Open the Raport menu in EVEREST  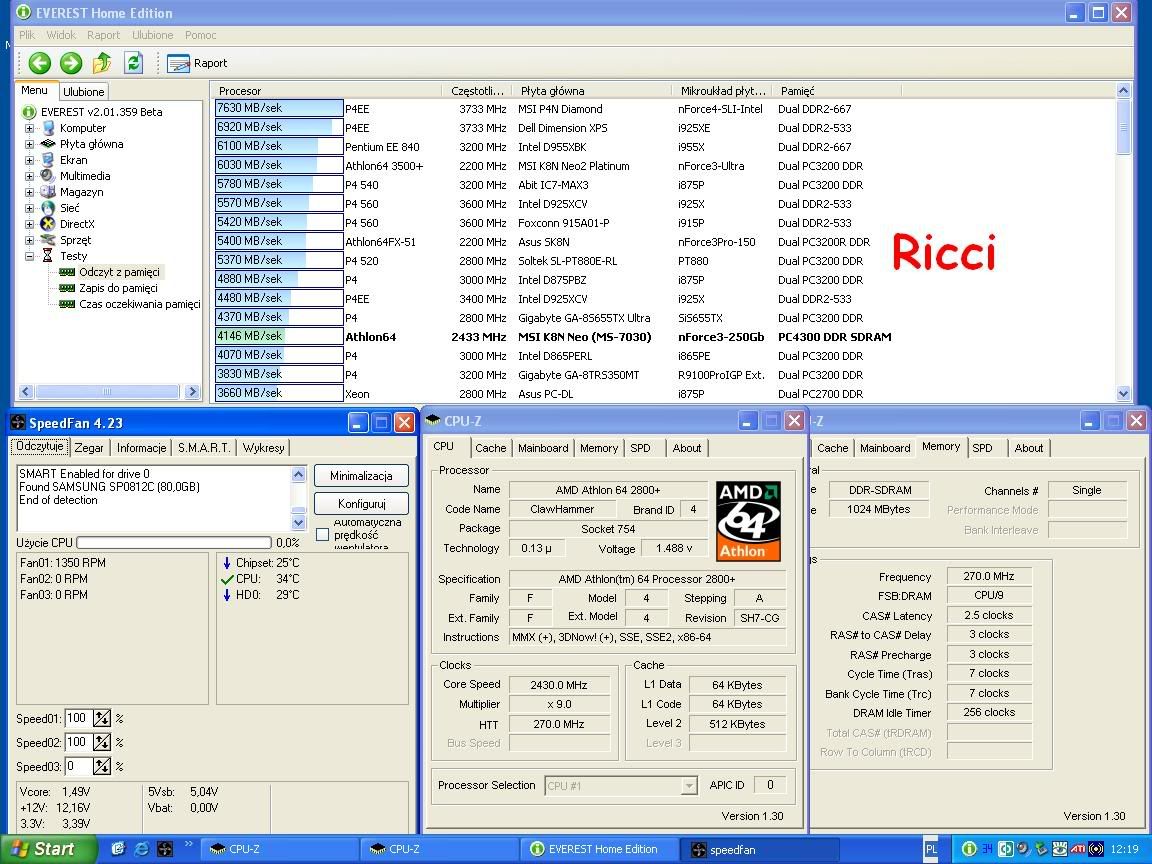click(x=104, y=35)
